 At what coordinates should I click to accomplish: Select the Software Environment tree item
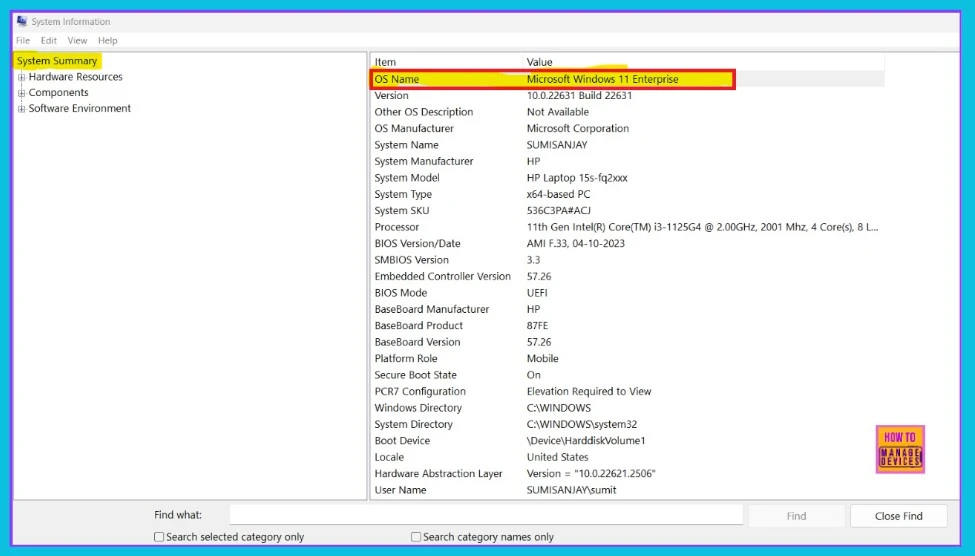pyautogui.click(x=80, y=108)
